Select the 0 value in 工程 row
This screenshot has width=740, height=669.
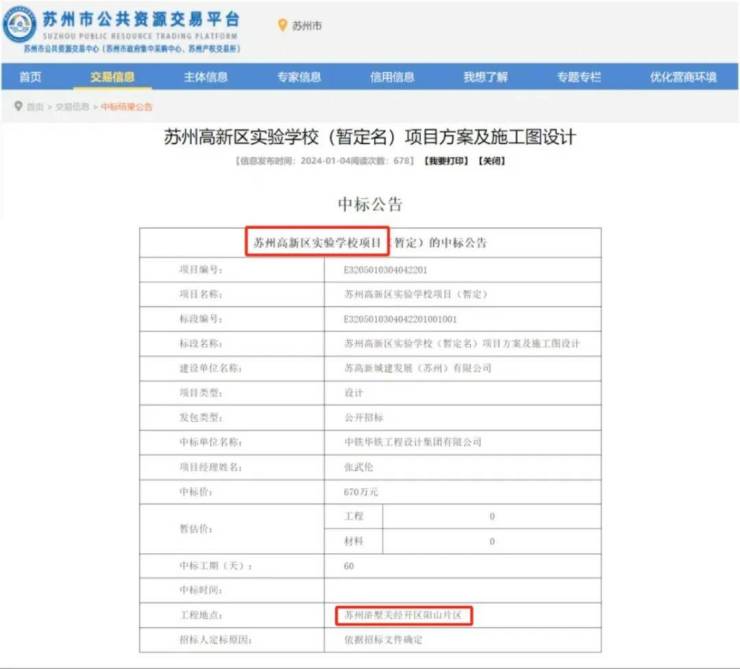tap(492, 516)
